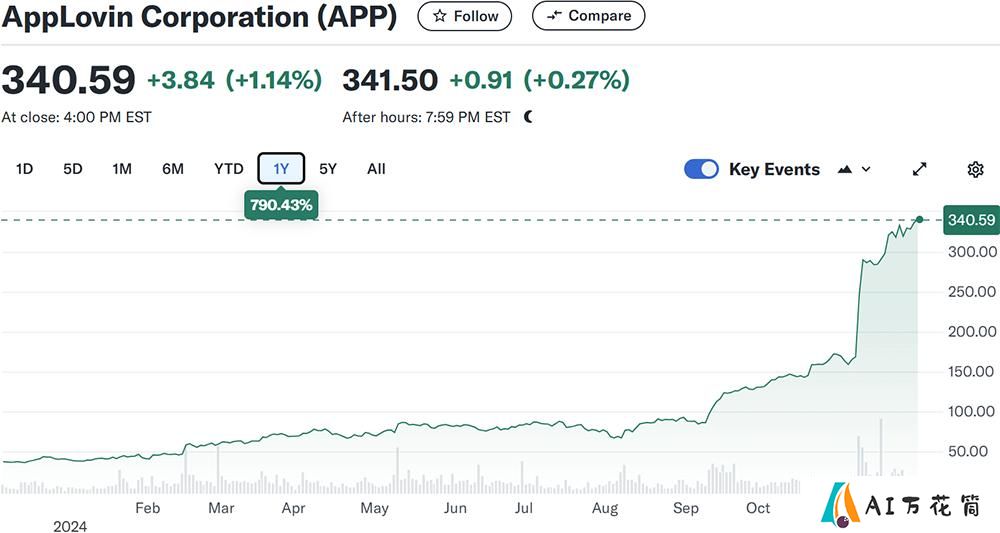Click the AppLovin Corporation (APP) title

(x=199, y=17)
